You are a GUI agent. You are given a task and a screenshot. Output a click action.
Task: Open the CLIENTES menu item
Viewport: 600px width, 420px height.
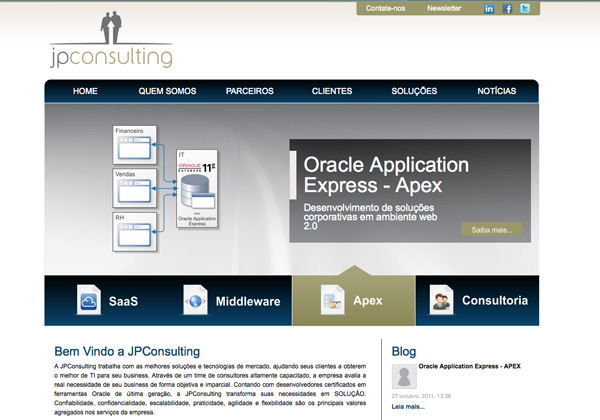(332, 91)
